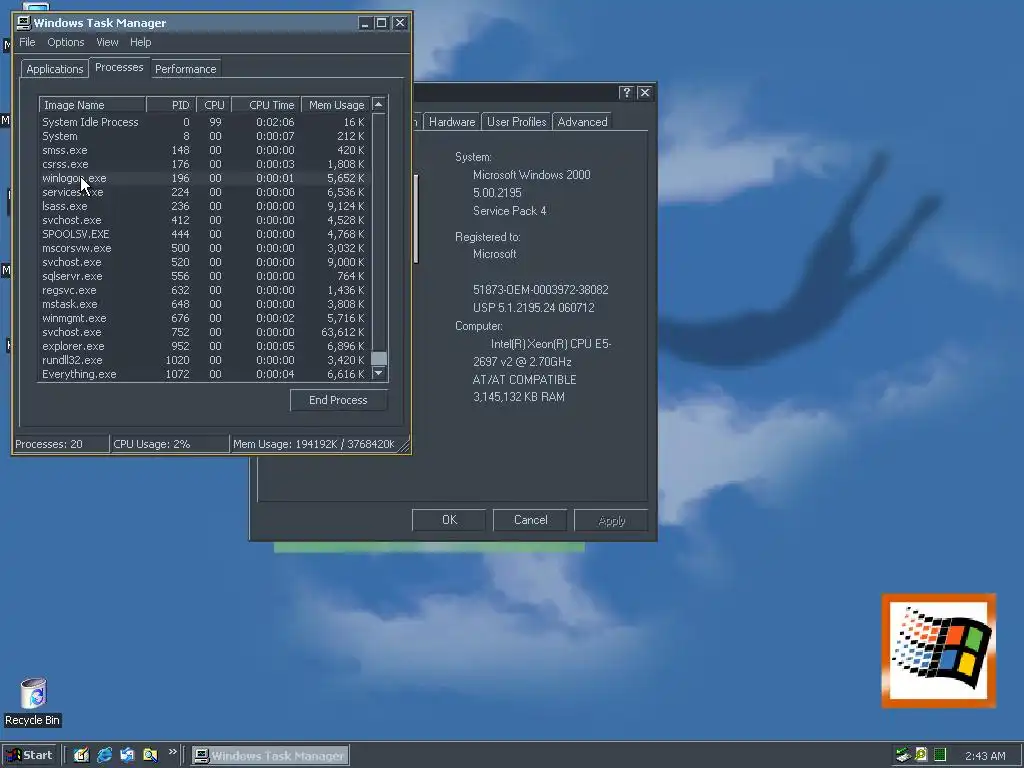Open the Help menu in Task Manager

tap(140, 42)
